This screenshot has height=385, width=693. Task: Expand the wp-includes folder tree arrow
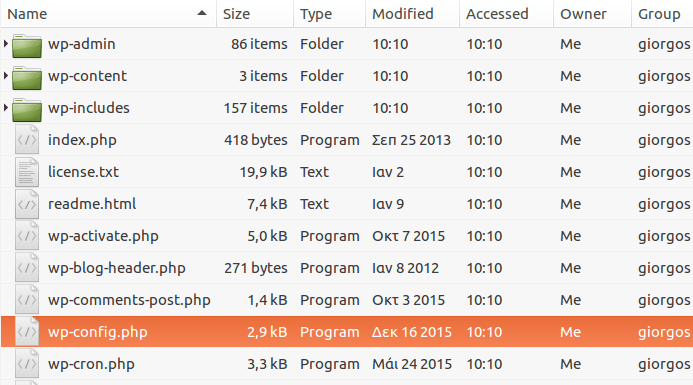tap(6, 107)
